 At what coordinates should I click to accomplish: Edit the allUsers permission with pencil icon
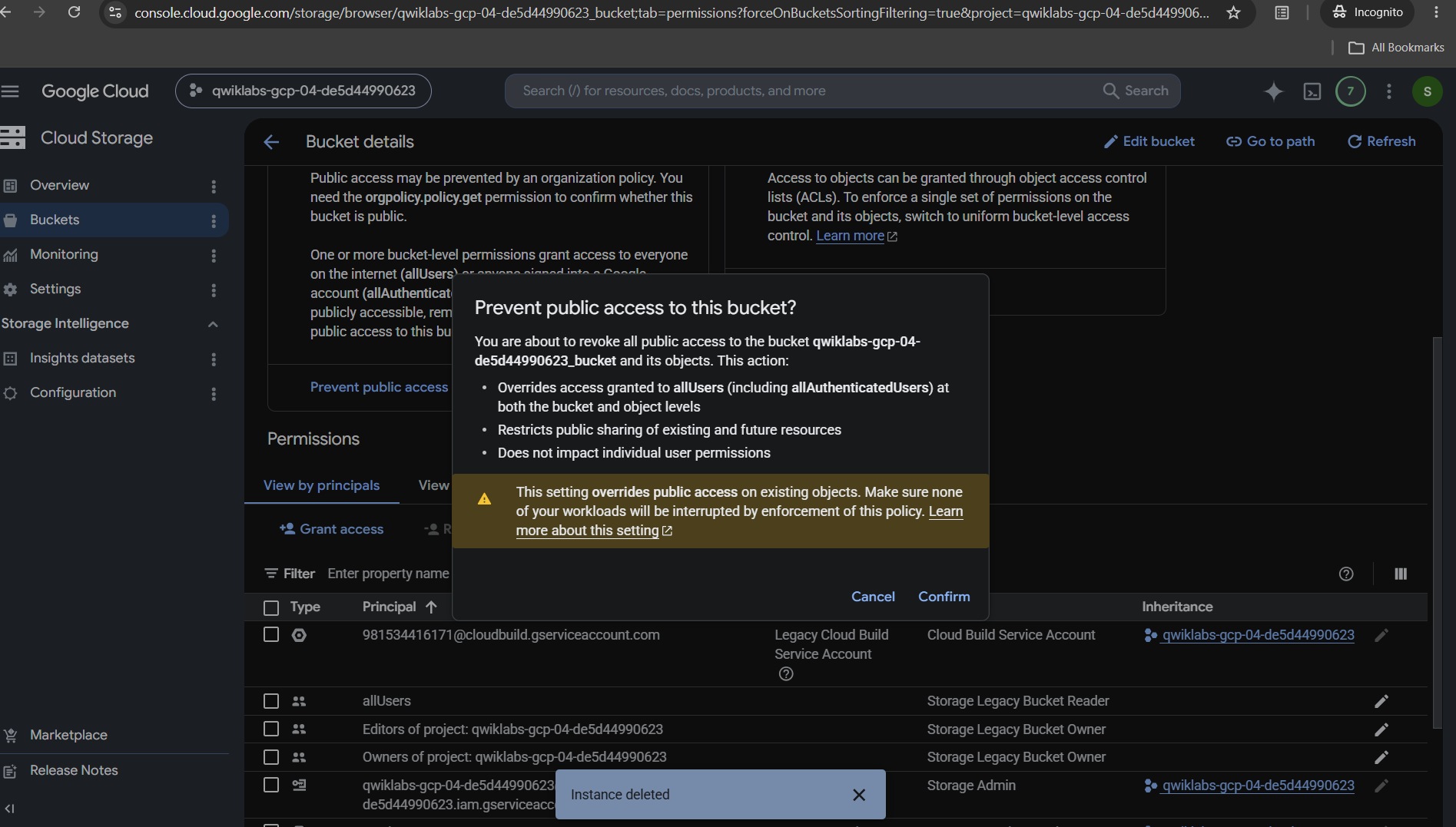tap(1381, 701)
